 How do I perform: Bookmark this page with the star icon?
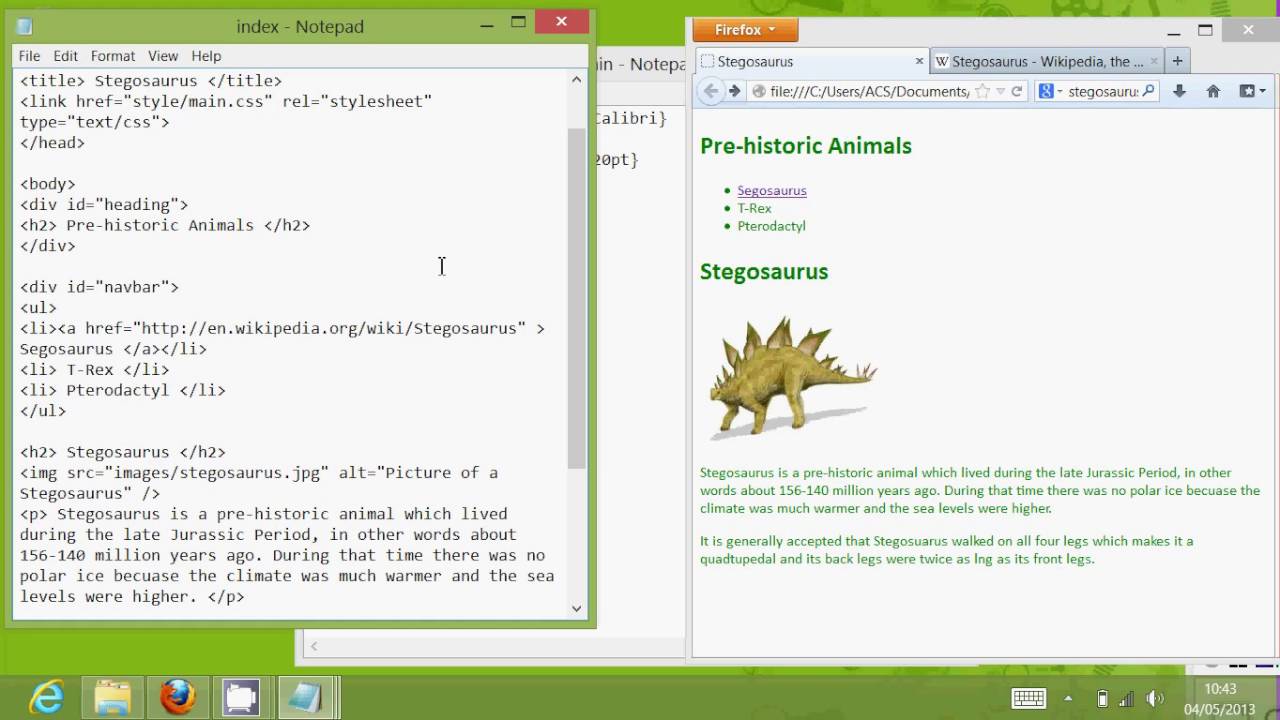[x=982, y=91]
